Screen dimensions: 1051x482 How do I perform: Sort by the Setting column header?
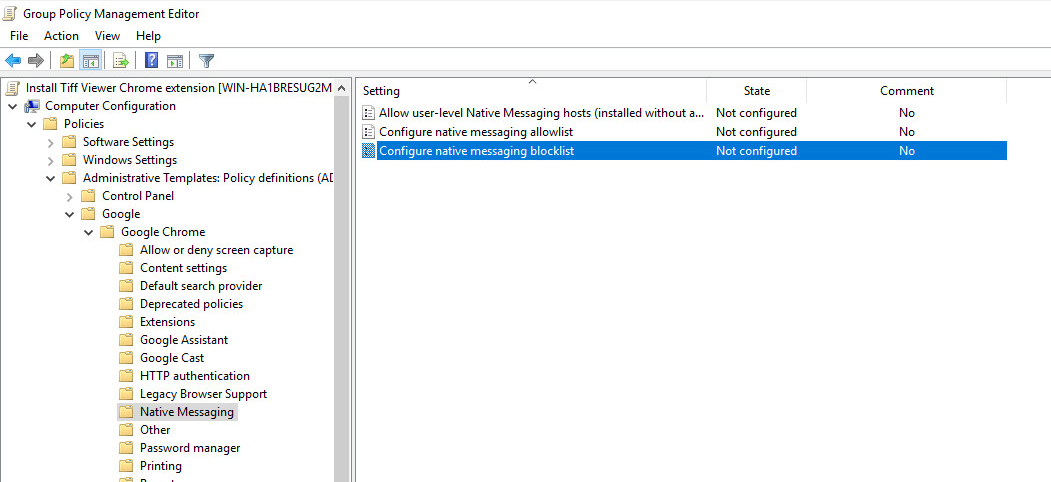[530, 91]
